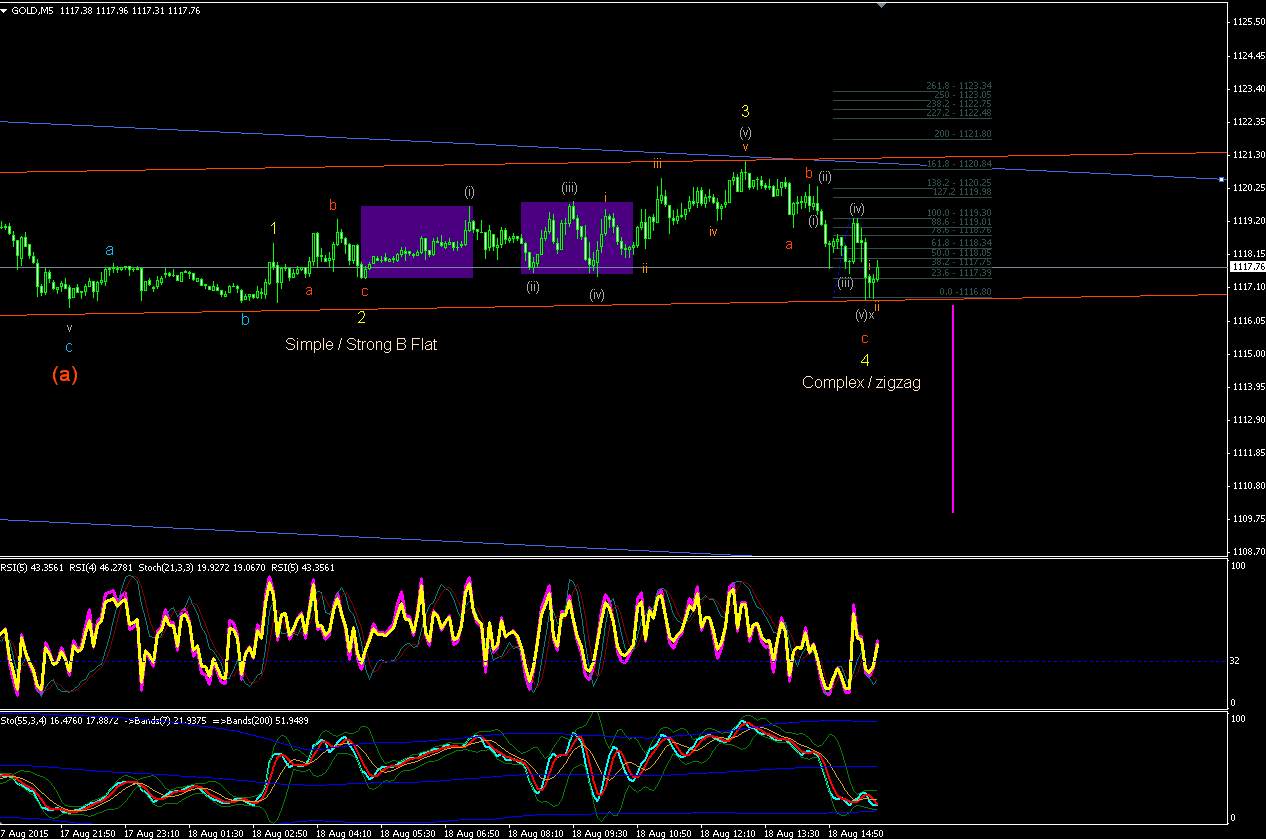This screenshot has height=839, width=1266.
Task: Select the red (a) wave label
Action: (x=65, y=375)
